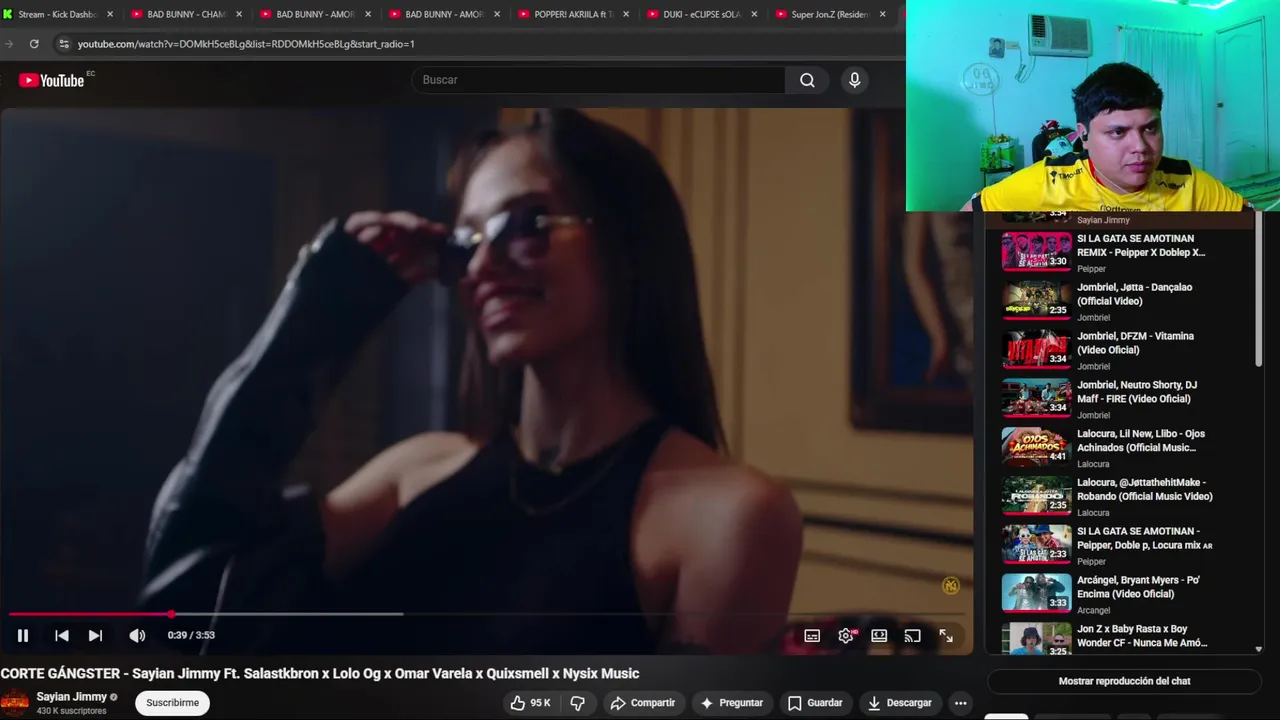Go to the previous video in the player
Viewport: 1280px width, 720px height.
pos(61,635)
